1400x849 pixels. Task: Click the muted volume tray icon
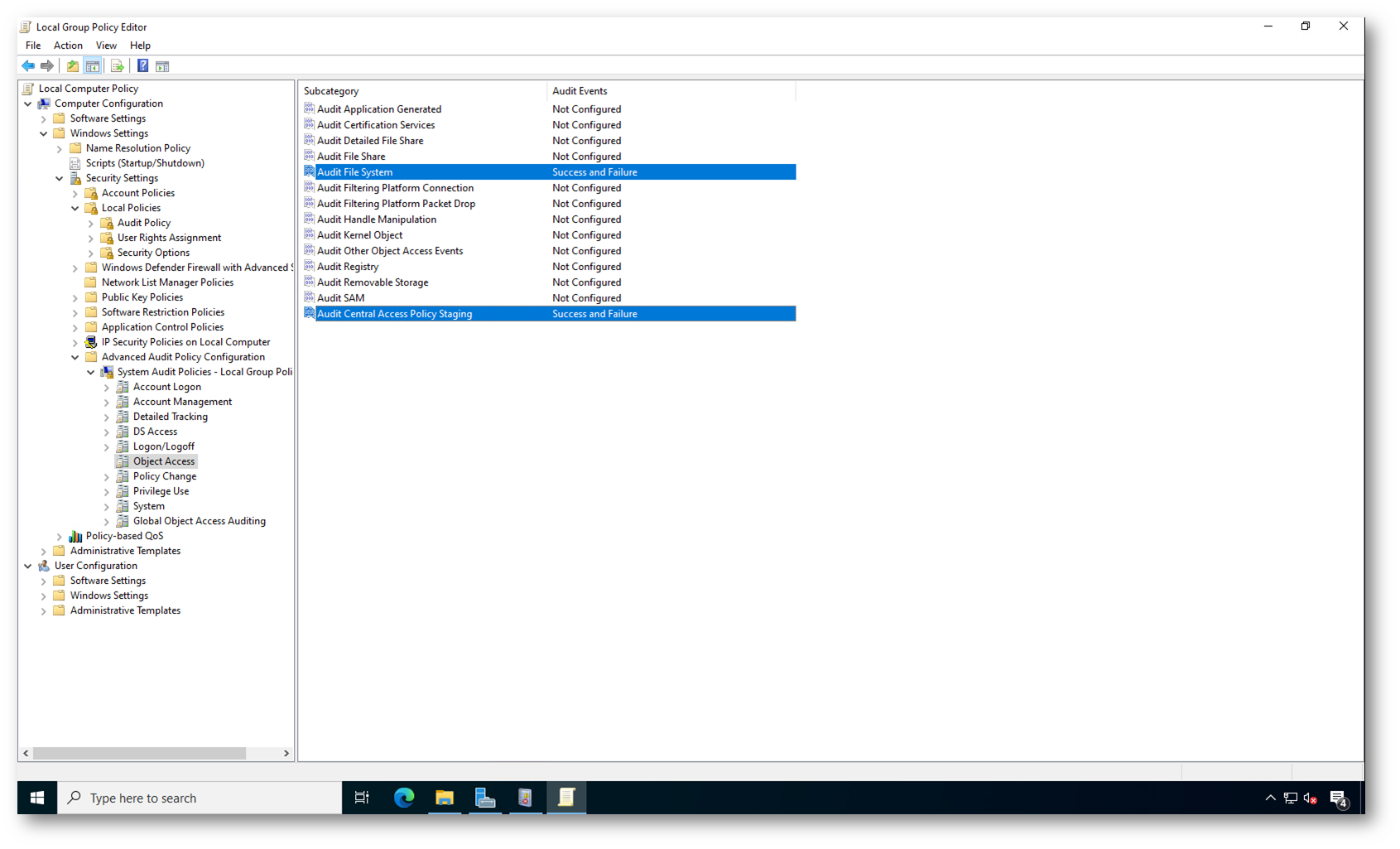[x=1311, y=798]
